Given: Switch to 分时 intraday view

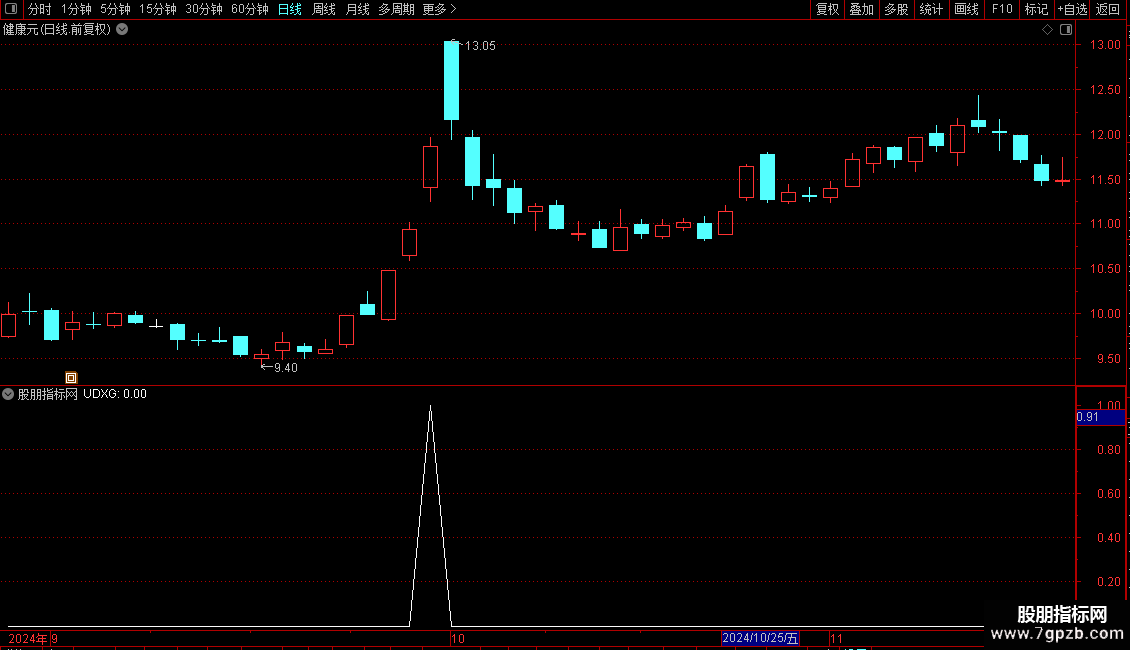Looking at the screenshot, I should click(x=39, y=9).
